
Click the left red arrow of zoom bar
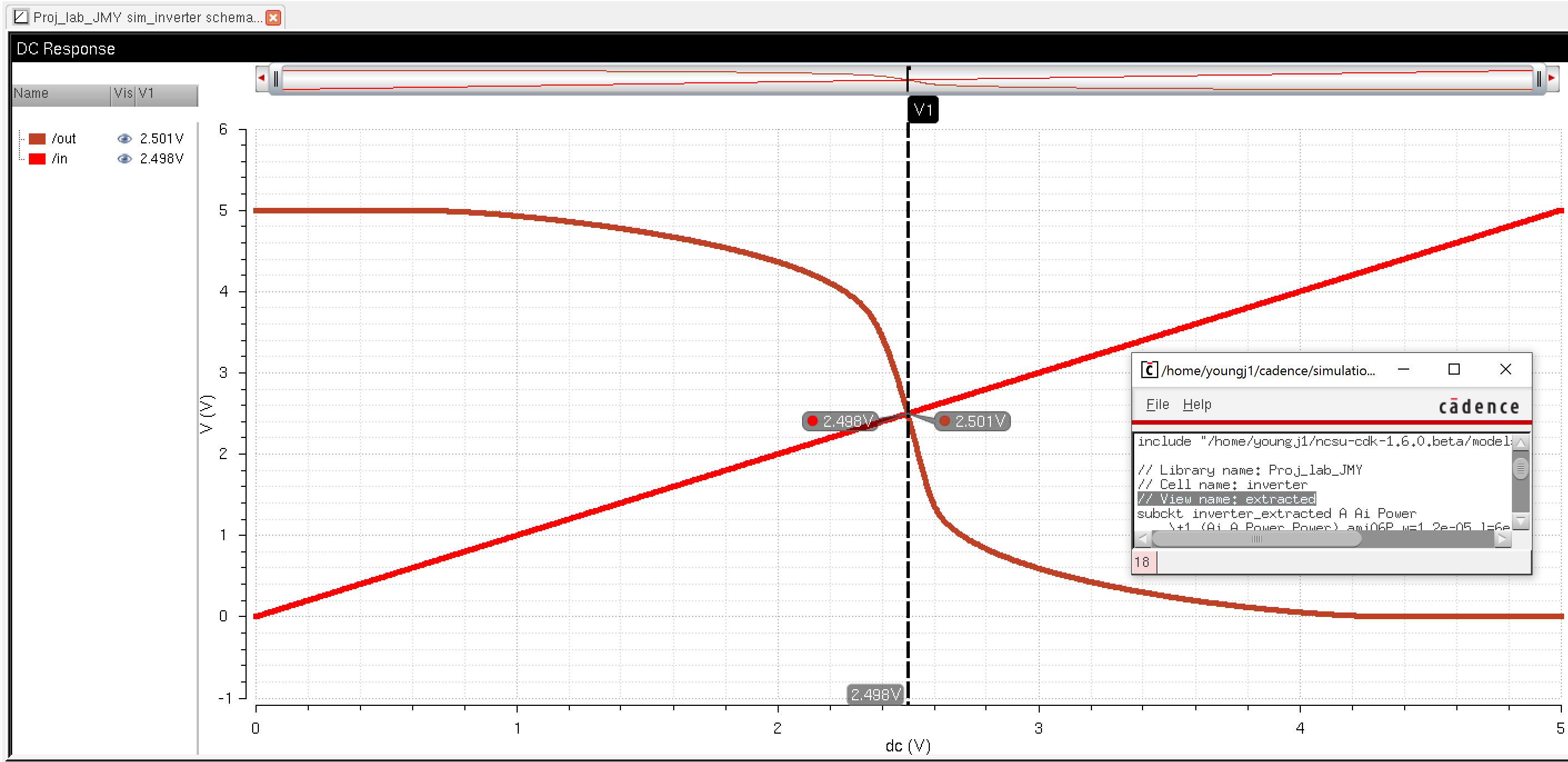[262, 78]
